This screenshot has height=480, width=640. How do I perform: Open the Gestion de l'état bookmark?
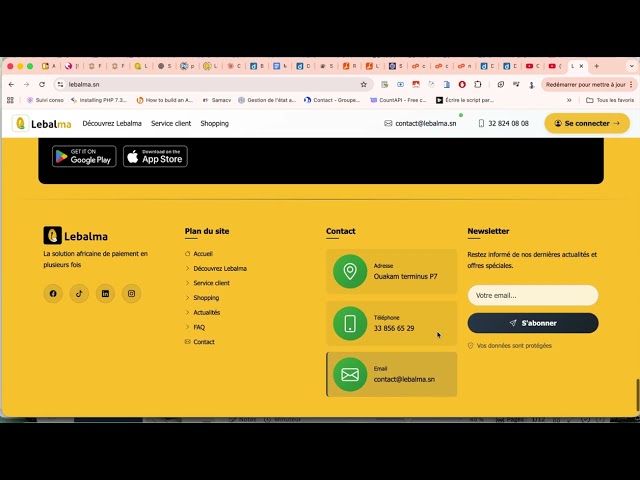(x=267, y=100)
